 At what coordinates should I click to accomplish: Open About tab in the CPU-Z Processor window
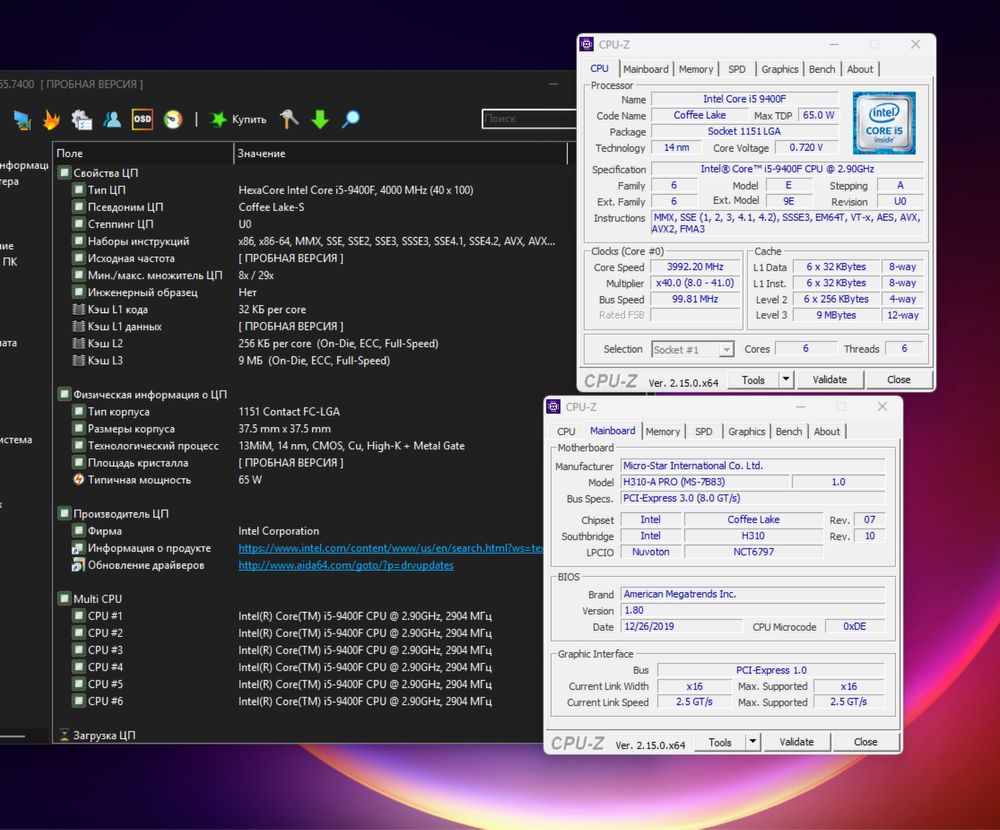pyautogui.click(x=860, y=69)
